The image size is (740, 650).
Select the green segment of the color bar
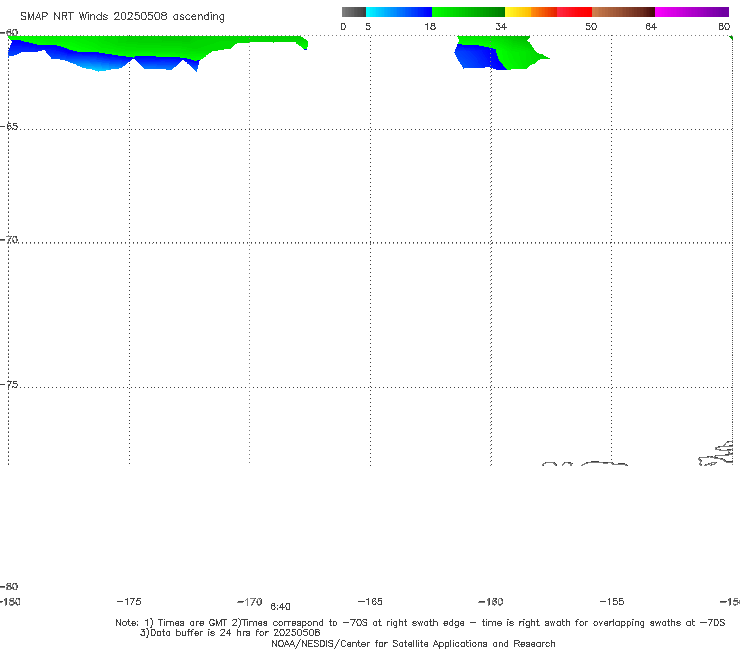[468, 12]
